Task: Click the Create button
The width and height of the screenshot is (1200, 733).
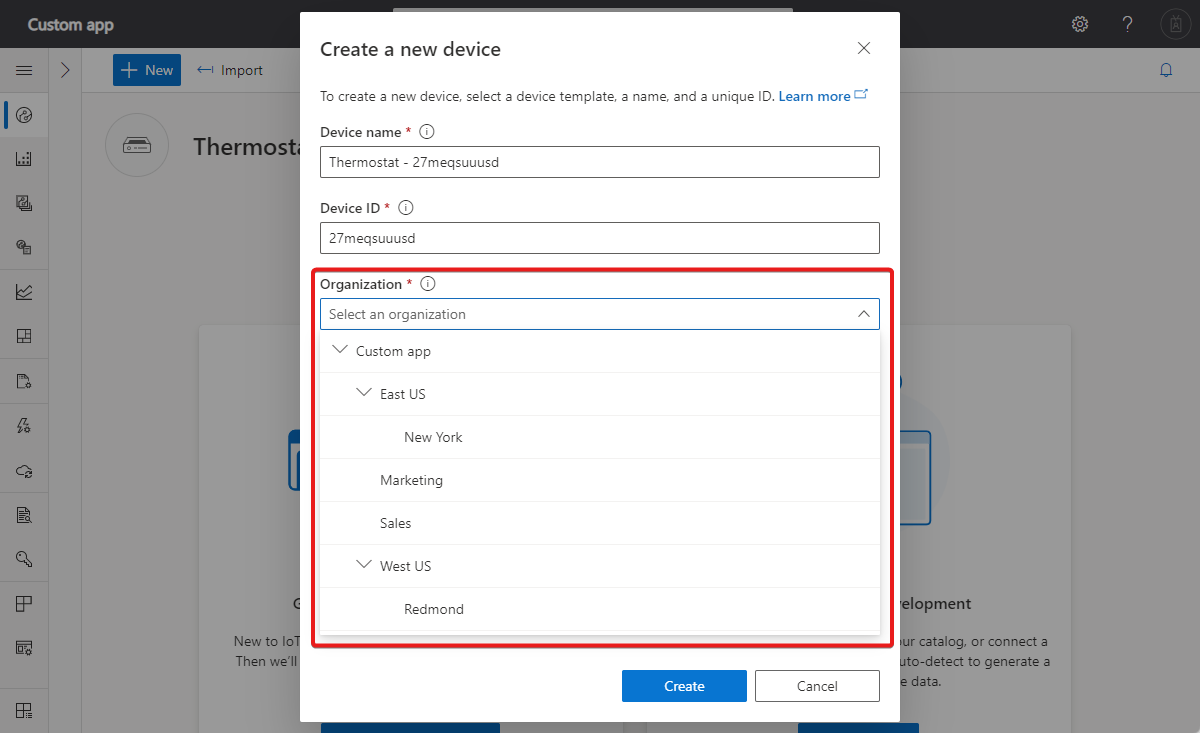Action: (684, 686)
